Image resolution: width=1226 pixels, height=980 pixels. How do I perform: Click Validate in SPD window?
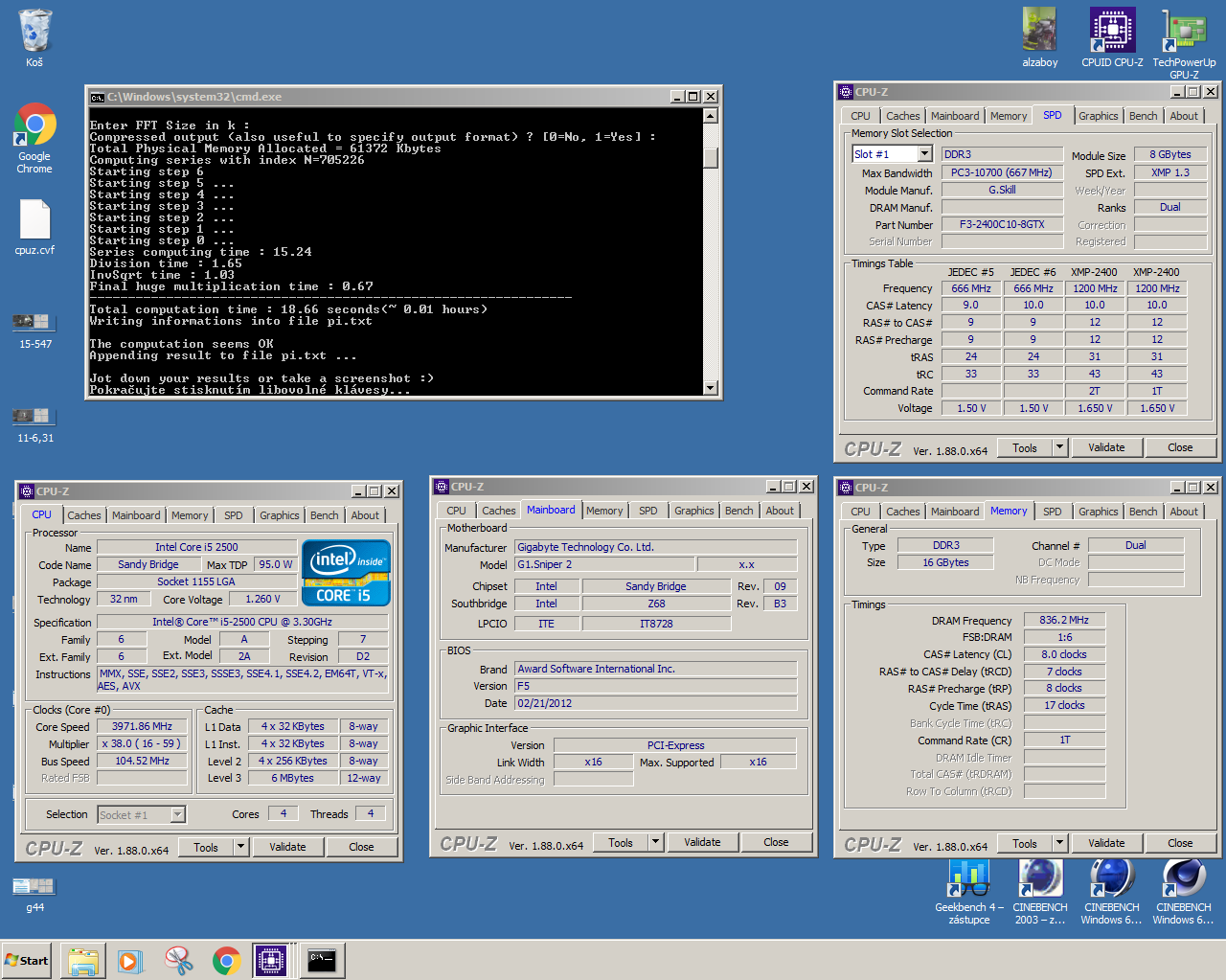click(x=1106, y=447)
